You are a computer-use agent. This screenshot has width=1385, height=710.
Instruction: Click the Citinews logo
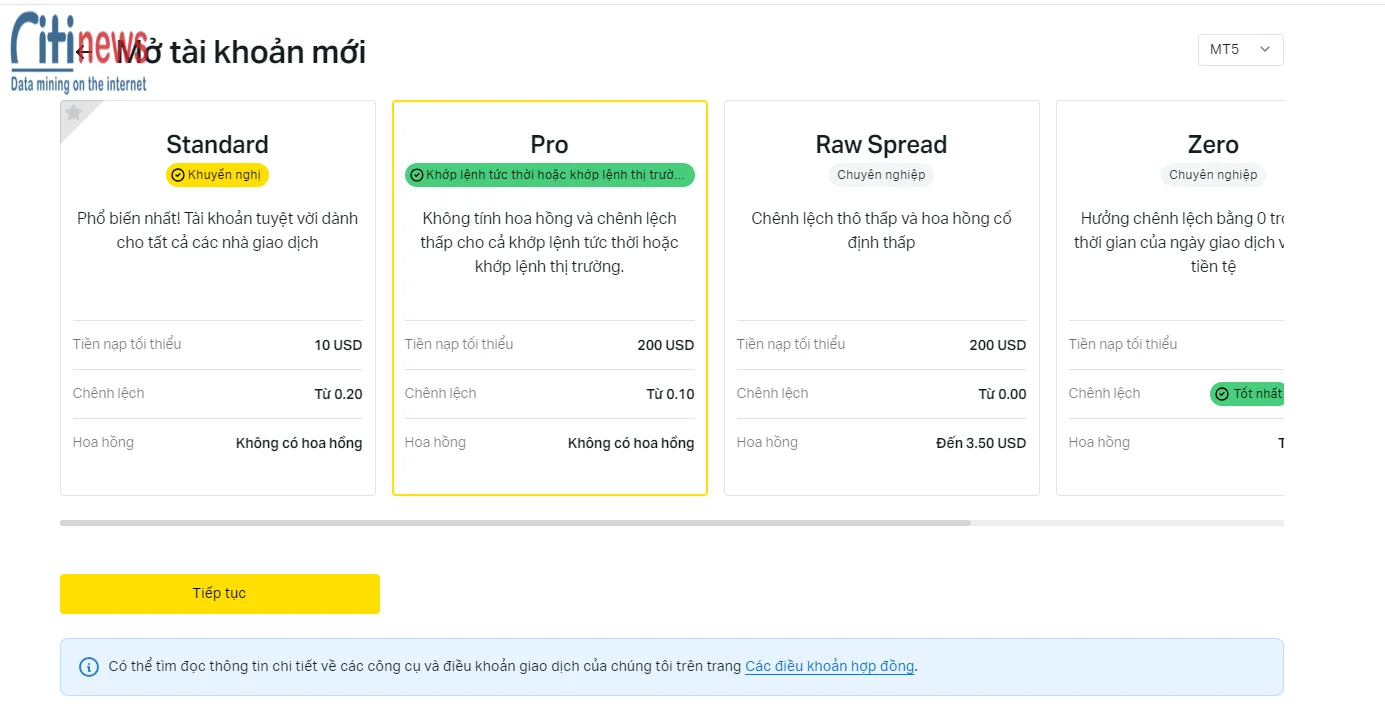80,53
